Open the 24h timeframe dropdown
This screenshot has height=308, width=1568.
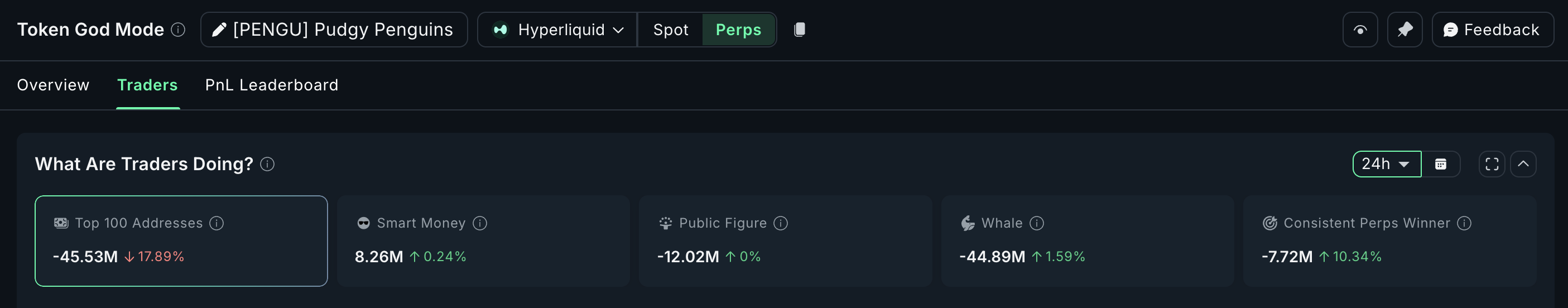pyautogui.click(x=1386, y=165)
